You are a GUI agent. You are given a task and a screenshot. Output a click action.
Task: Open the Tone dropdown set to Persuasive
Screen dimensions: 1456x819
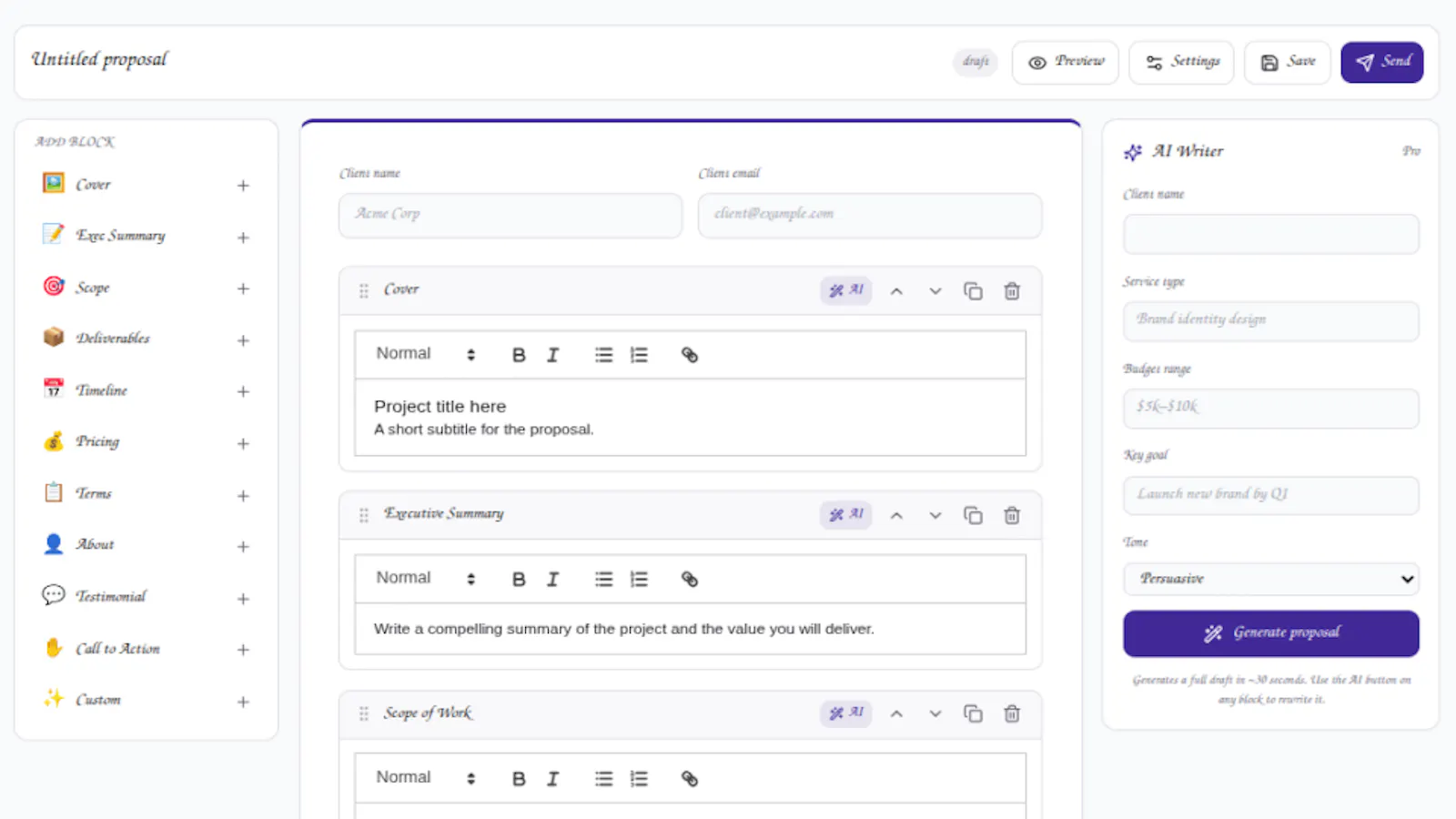click(1270, 579)
